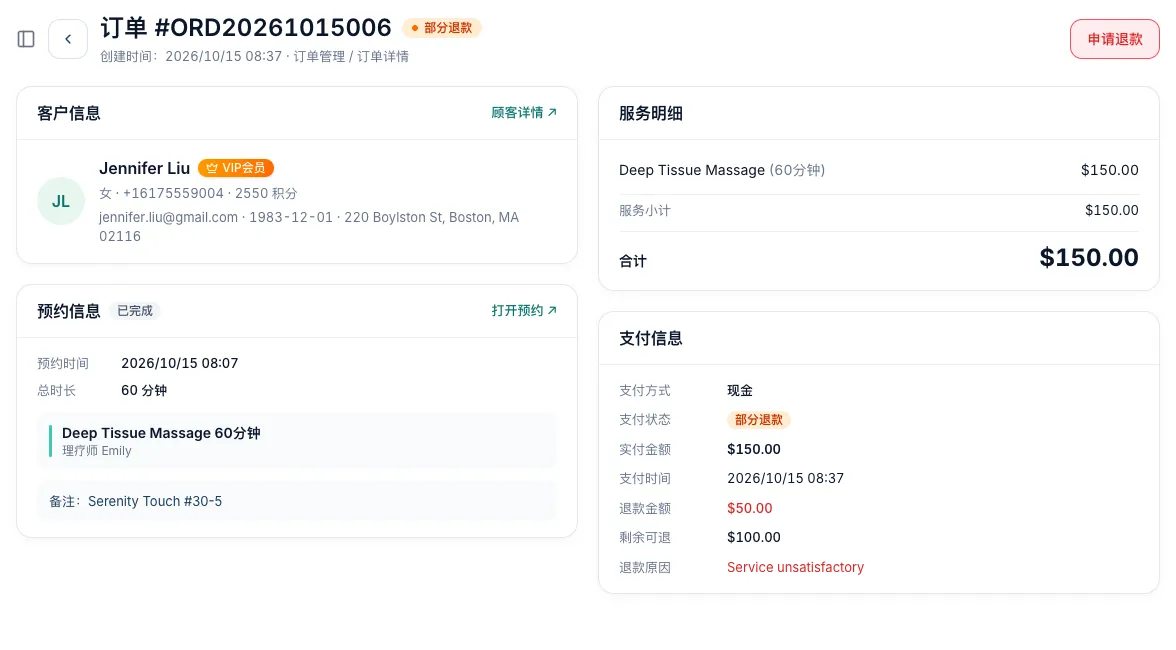This screenshot has height=650, width=1176.
Task: Open the 顾客详情 customer details link
Action: click(x=524, y=112)
